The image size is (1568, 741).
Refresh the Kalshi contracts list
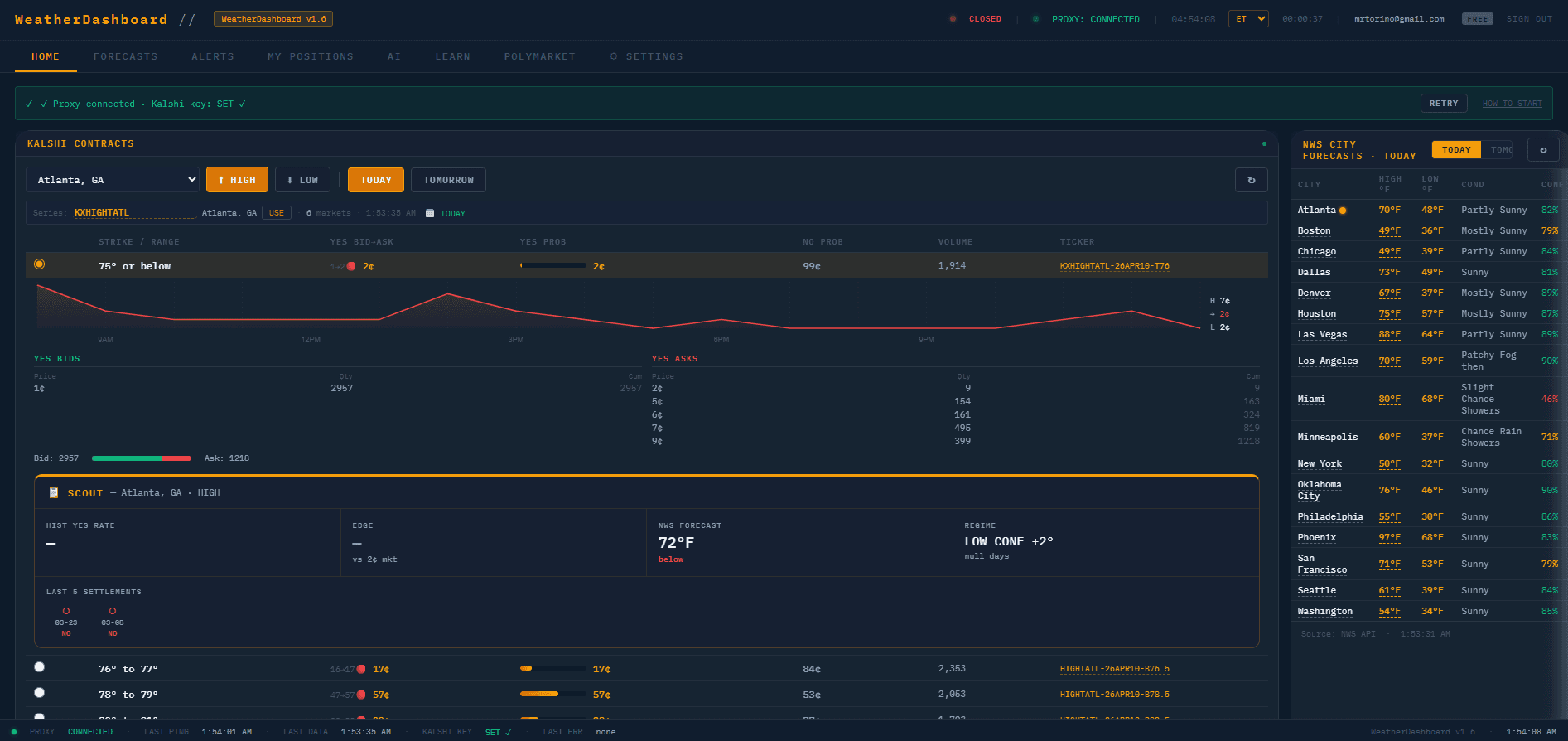pos(1251,180)
